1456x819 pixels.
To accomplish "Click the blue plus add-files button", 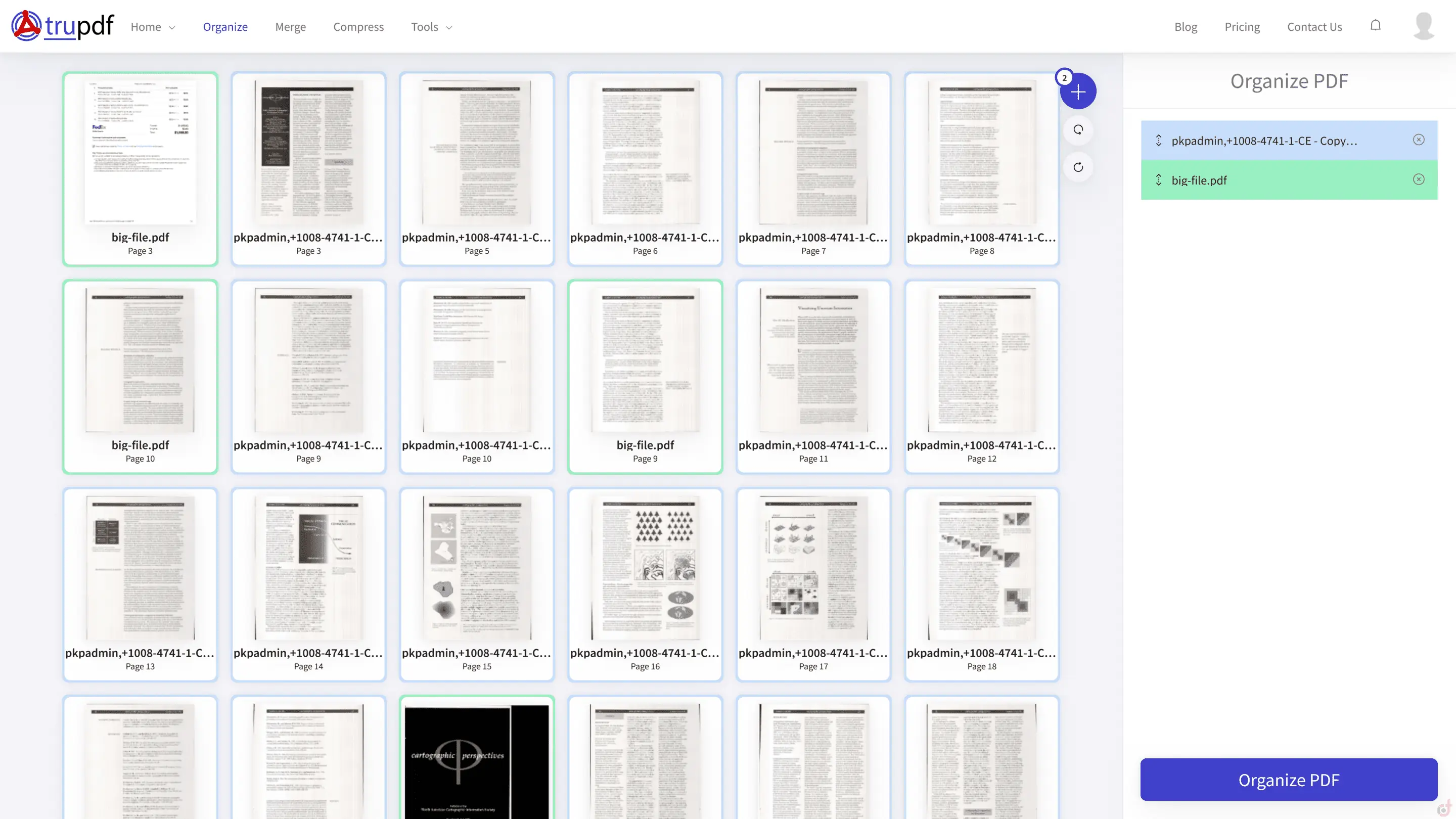I will [x=1078, y=92].
